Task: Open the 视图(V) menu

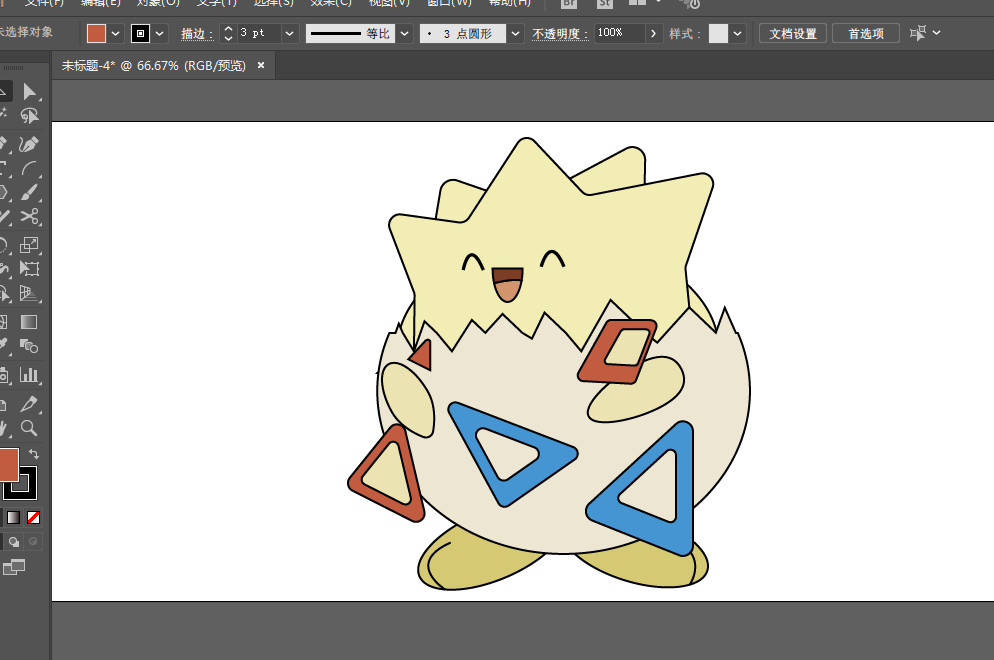Action: click(x=389, y=3)
